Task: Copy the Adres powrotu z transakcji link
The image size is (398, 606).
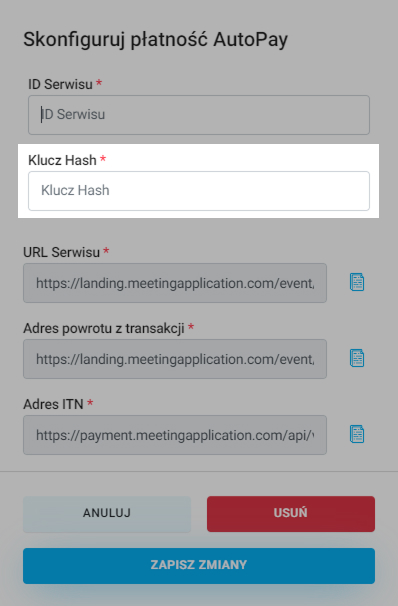Action: [x=357, y=358]
